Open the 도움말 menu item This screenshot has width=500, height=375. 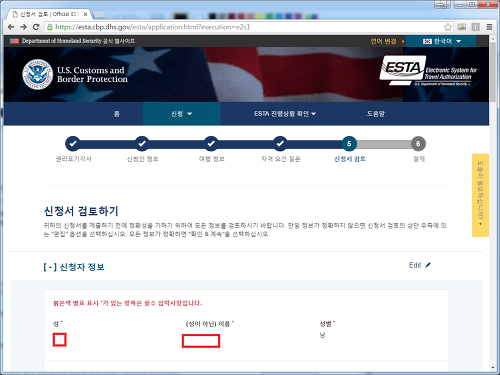click(376, 114)
